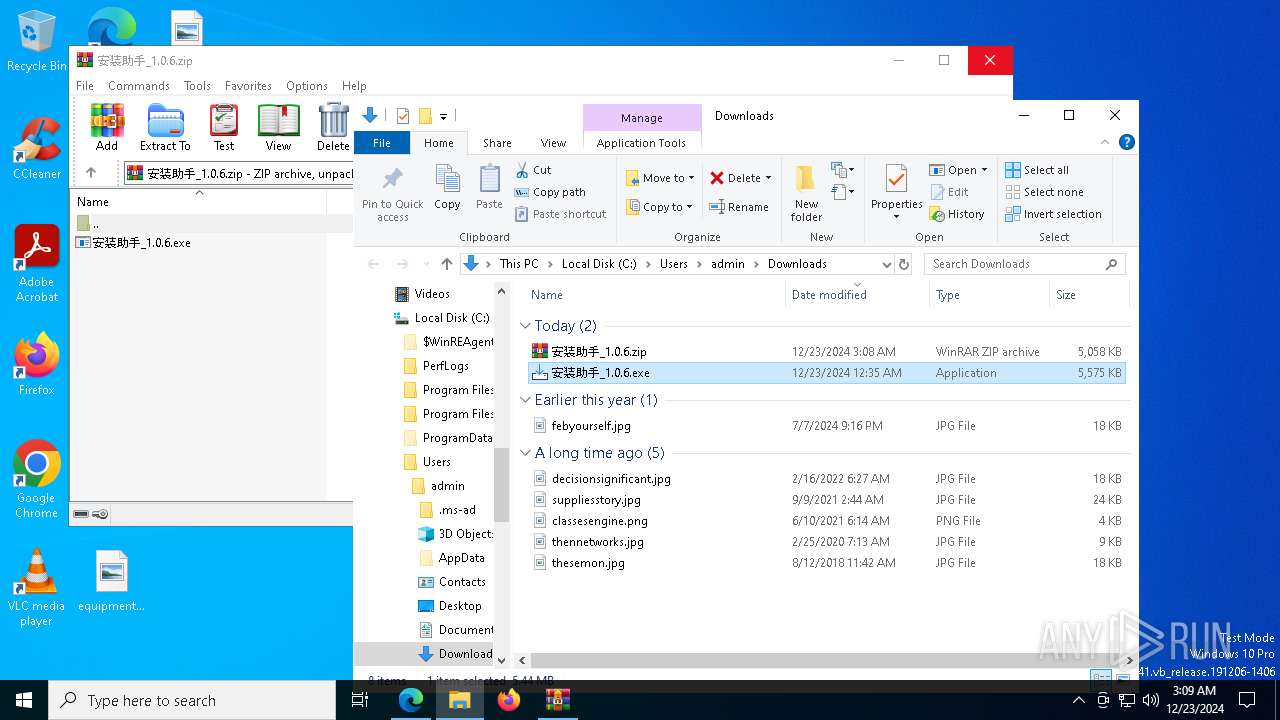The height and width of the screenshot is (720, 1280).
Task: Open Task View on taskbar
Action: (360, 700)
